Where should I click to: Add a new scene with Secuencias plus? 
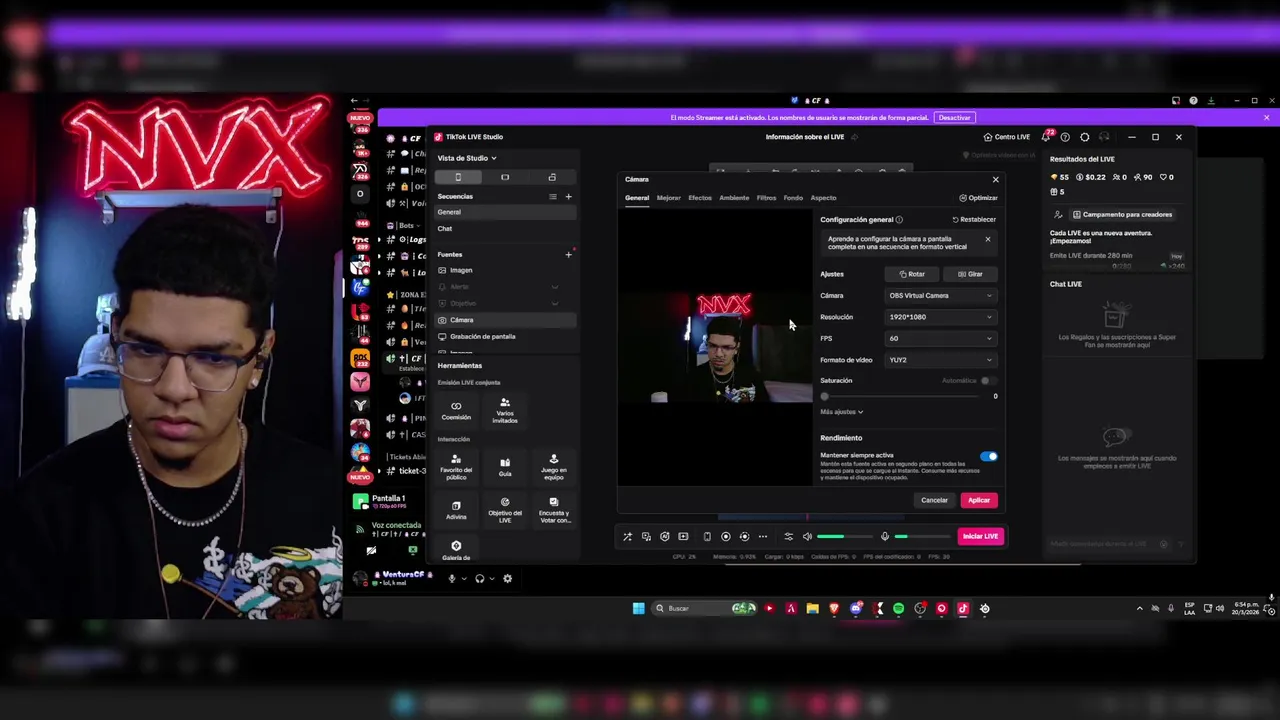pos(568,196)
